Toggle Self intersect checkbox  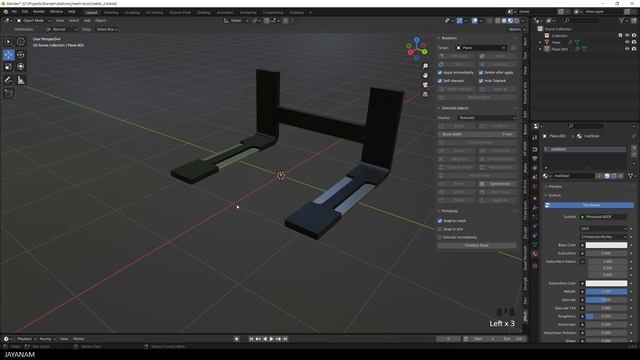pyautogui.click(x=440, y=81)
